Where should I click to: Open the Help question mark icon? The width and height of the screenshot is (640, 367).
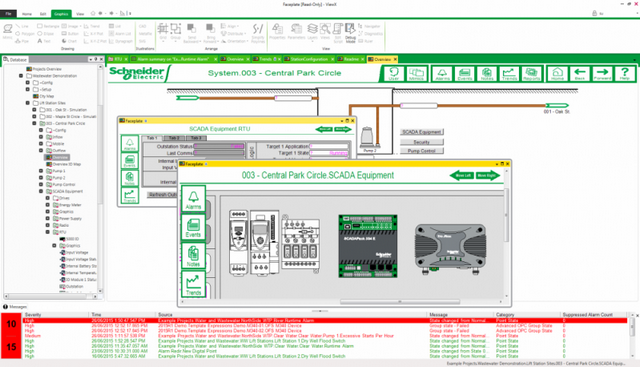click(x=624, y=74)
